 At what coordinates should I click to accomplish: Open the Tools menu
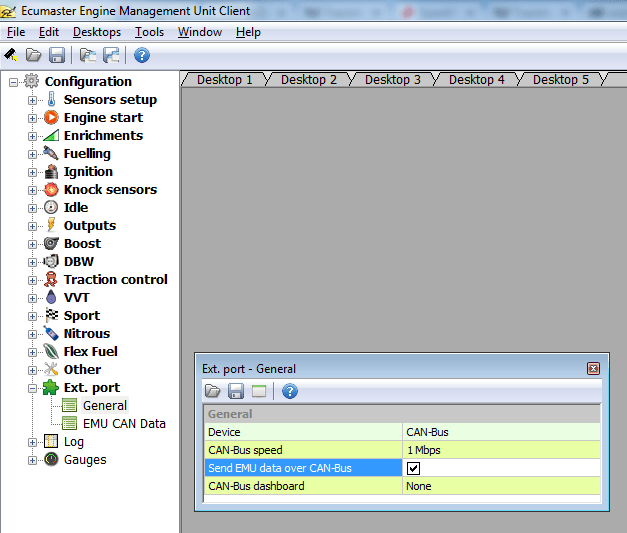(149, 32)
